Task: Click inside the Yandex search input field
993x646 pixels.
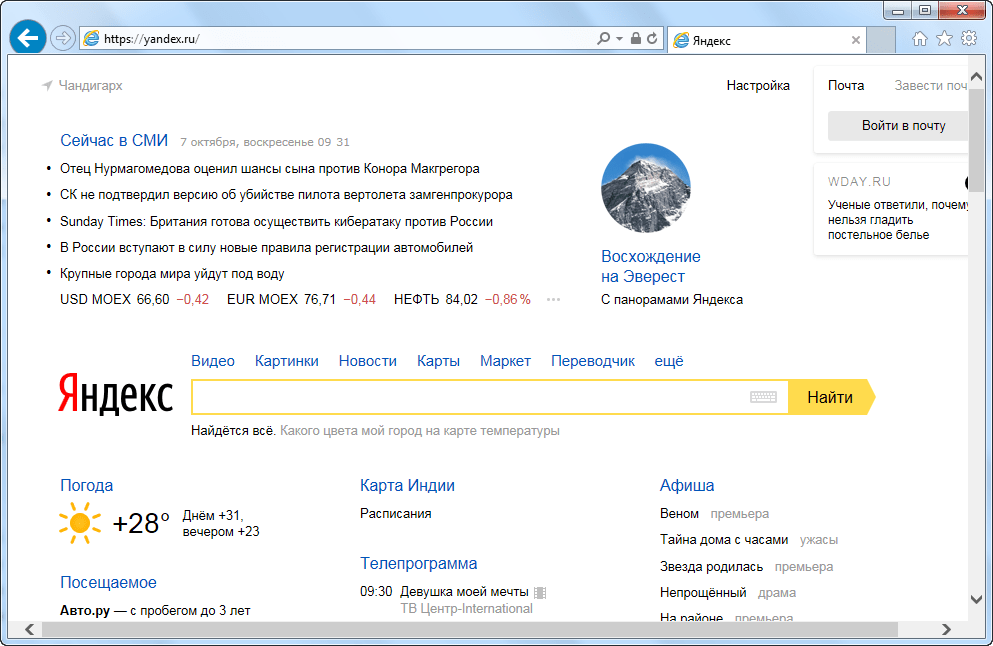Action: pyautogui.click(x=470, y=397)
